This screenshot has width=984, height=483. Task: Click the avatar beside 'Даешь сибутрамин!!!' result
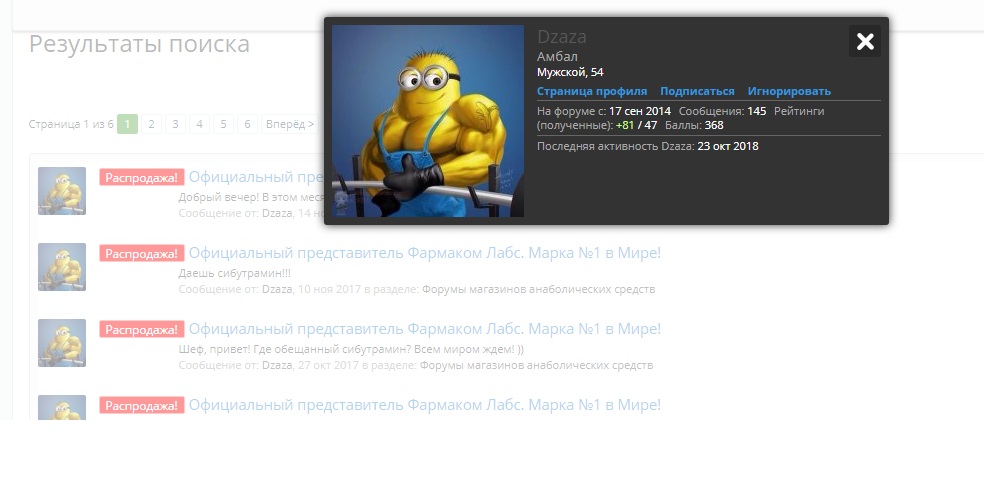tap(62, 267)
